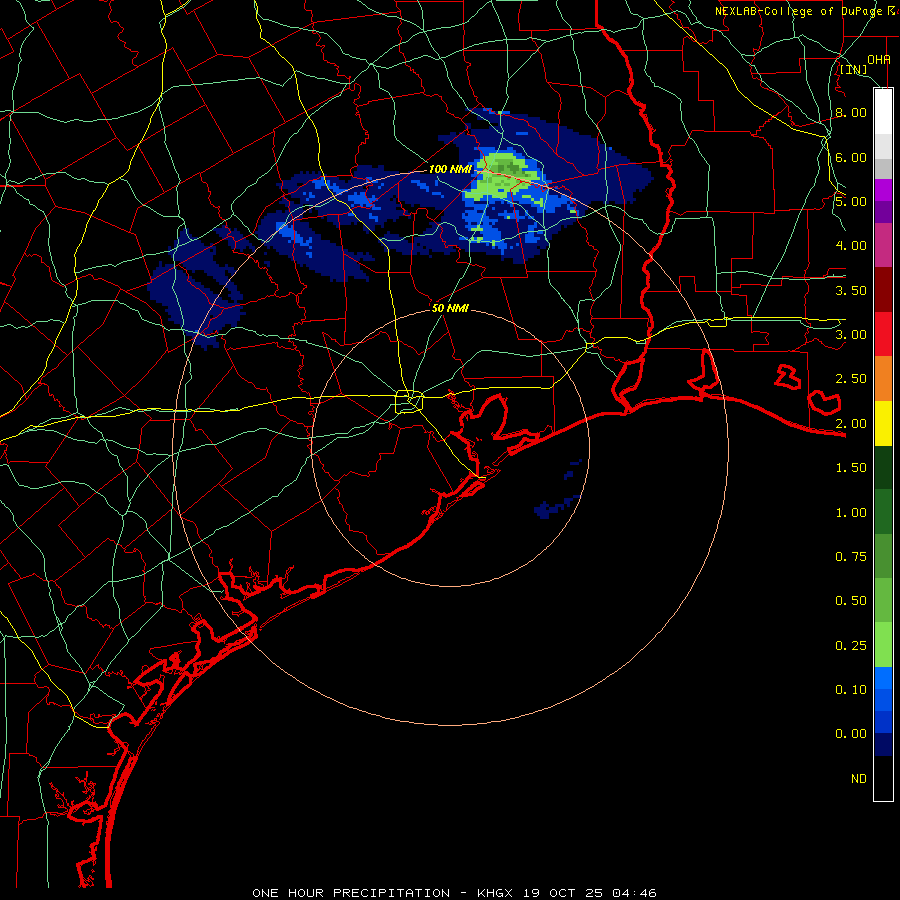Image resolution: width=900 pixels, height=900 pixels.
Task: Click the magenta swatch beside 5.00
Action: pos(883,190)
